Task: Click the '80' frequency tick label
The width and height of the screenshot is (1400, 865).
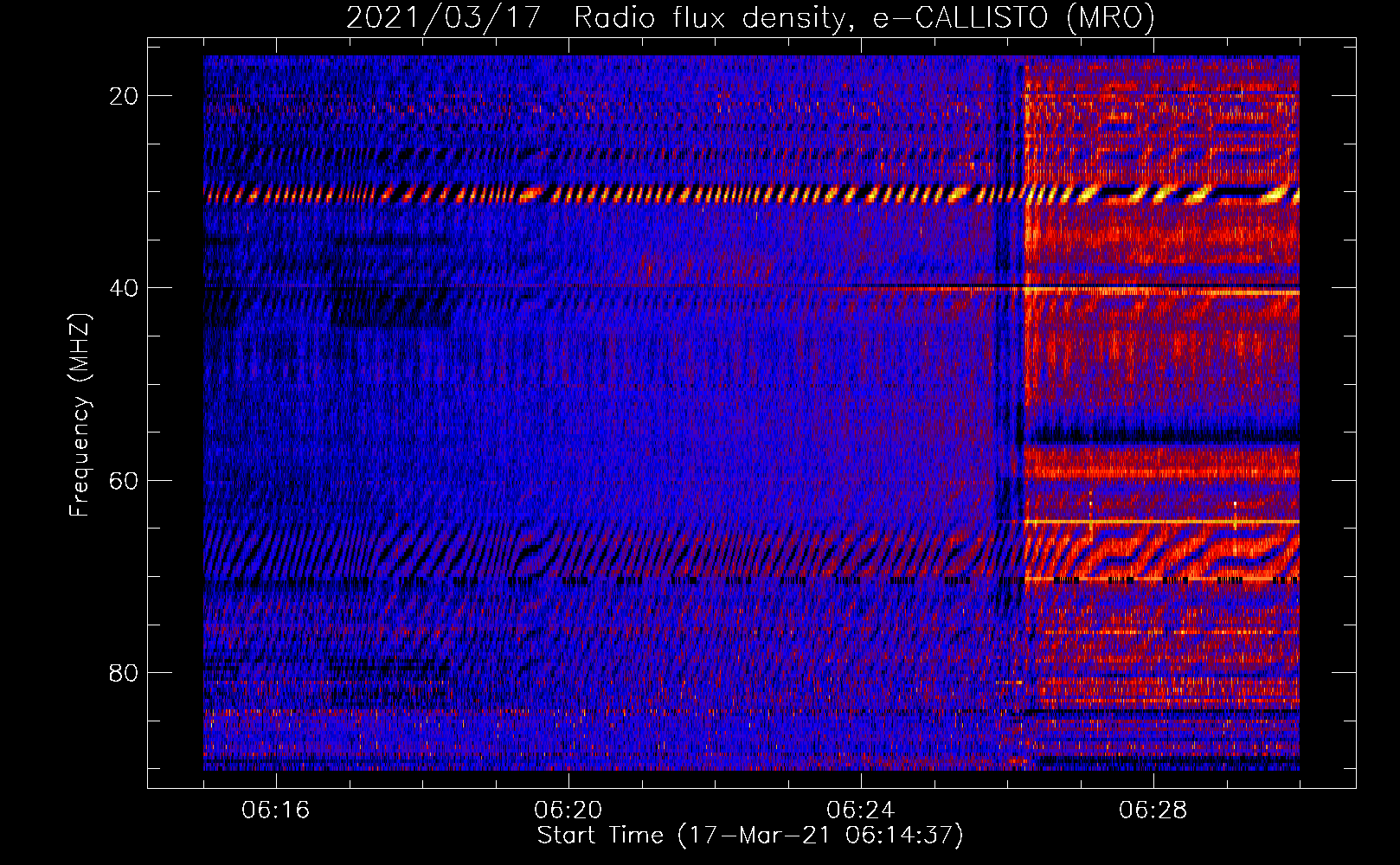Action: pos(125,672)
